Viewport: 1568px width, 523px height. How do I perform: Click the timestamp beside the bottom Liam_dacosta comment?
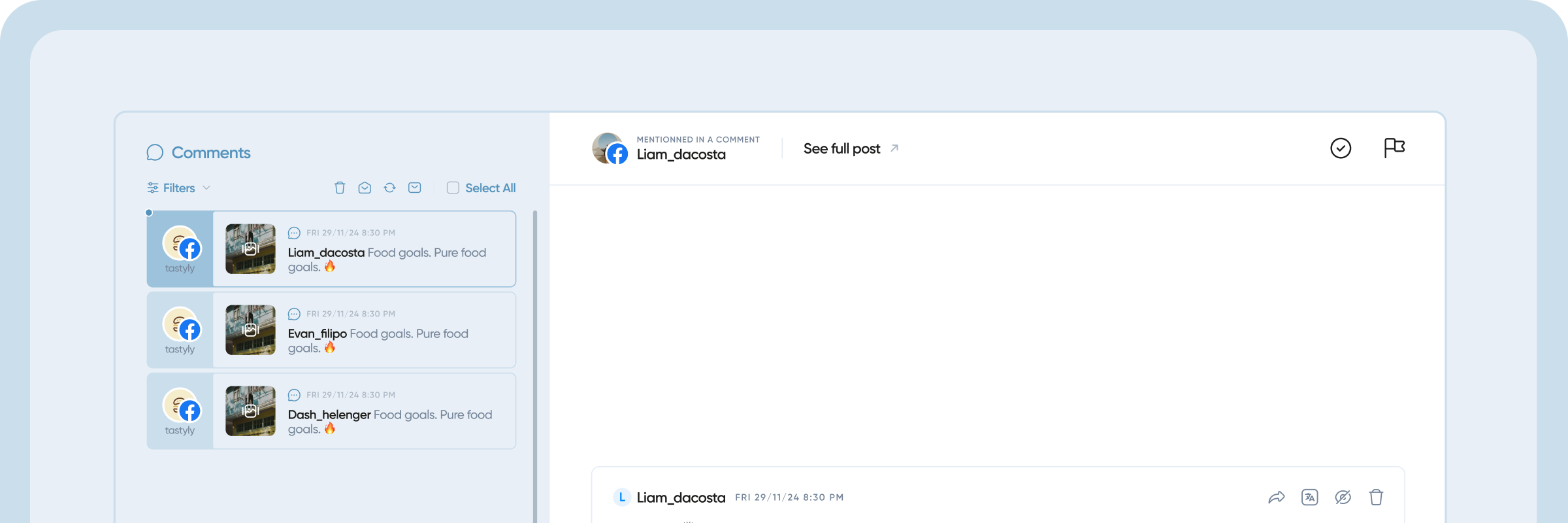(x=789, y=498)
